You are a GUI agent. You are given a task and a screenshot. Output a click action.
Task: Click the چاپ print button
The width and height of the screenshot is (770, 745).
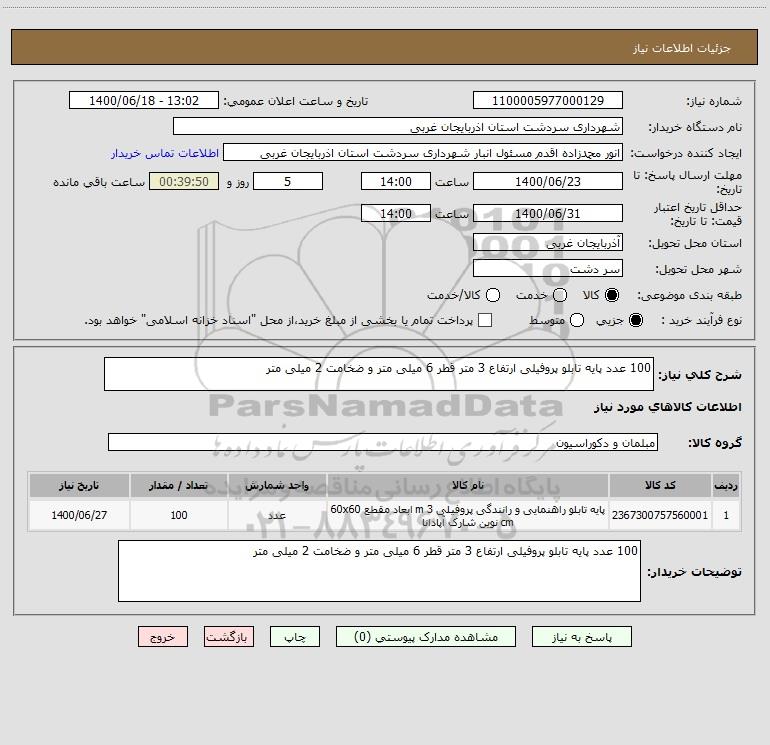point(295,637)
